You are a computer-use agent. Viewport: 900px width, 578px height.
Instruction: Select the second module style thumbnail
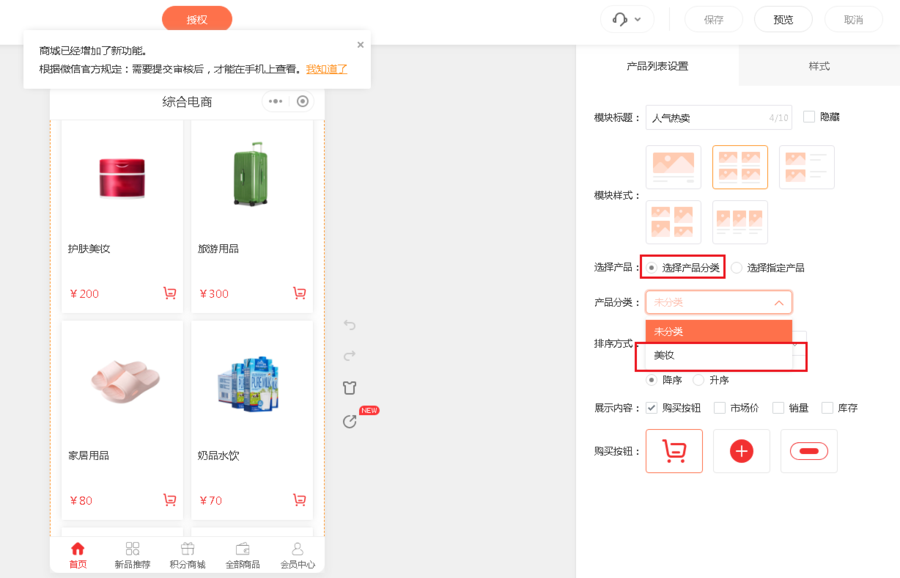click(x=739, y=166)
